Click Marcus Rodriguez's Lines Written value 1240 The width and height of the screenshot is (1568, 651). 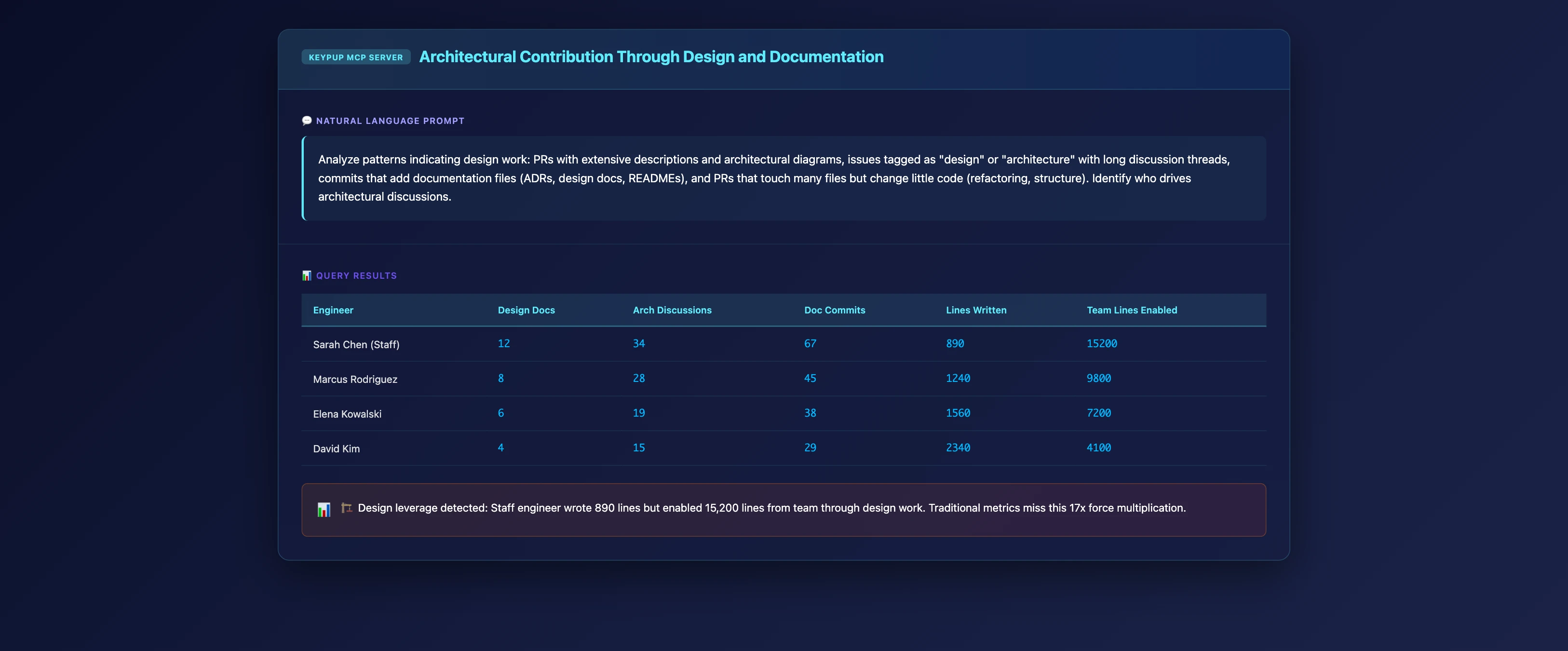coord(958,378)
